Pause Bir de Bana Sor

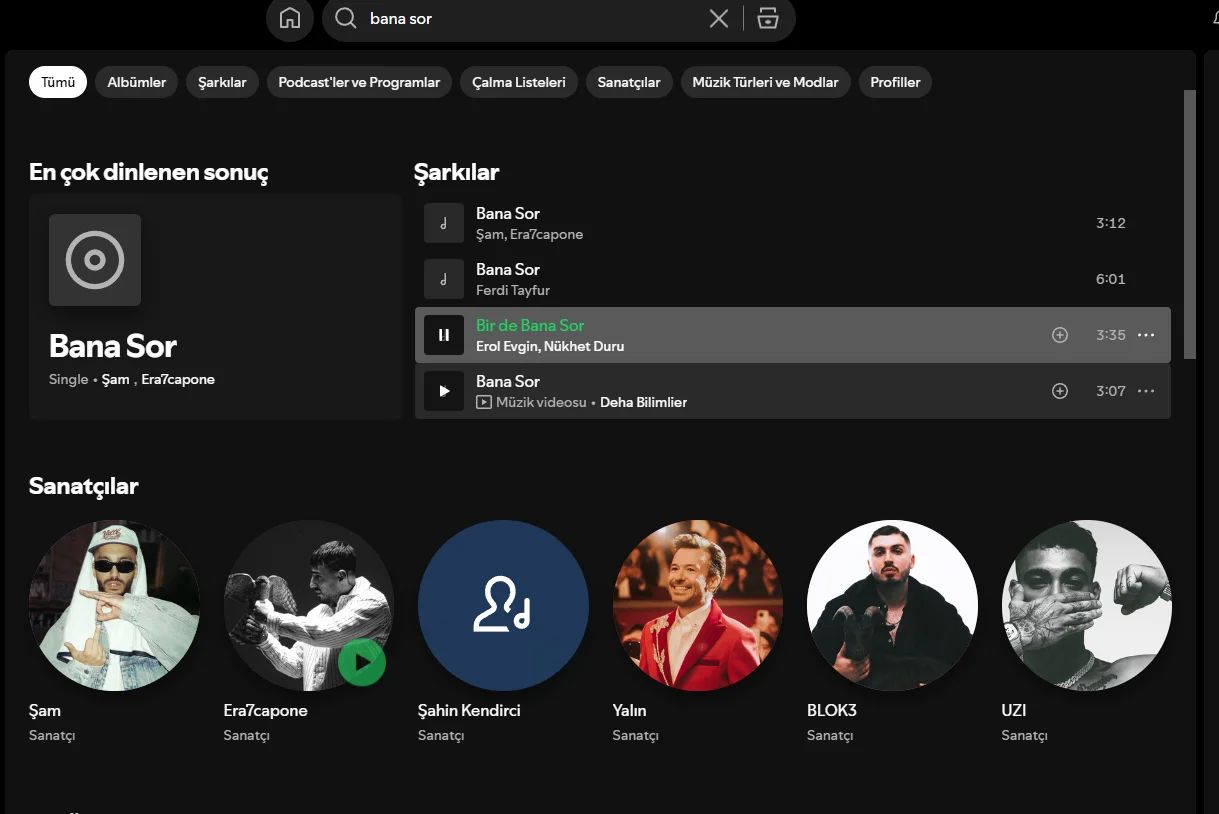tap(444, 335)
